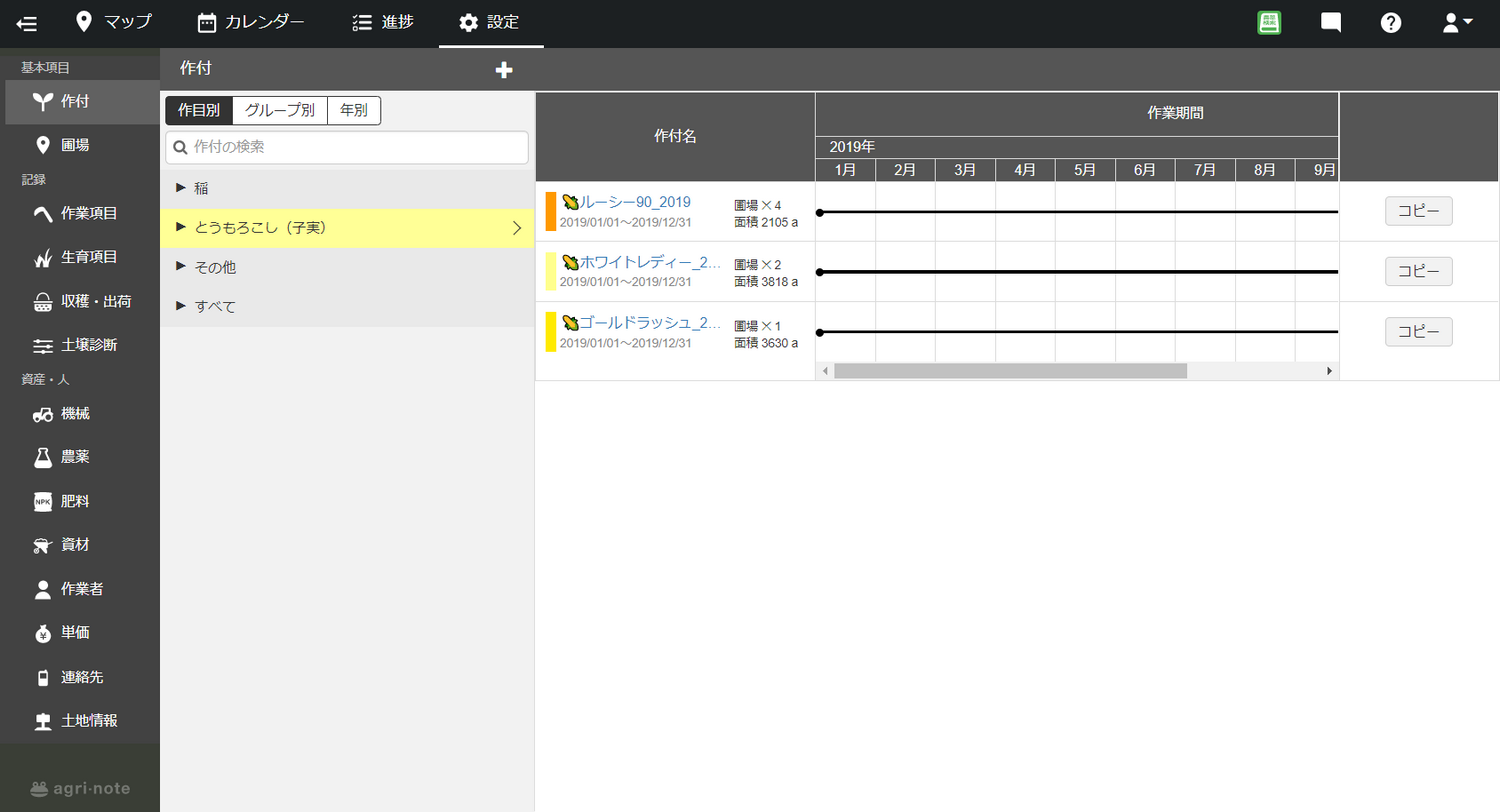
Task: Expand the とうもろこし(子実) category
Action: click(x=347, y=228)
